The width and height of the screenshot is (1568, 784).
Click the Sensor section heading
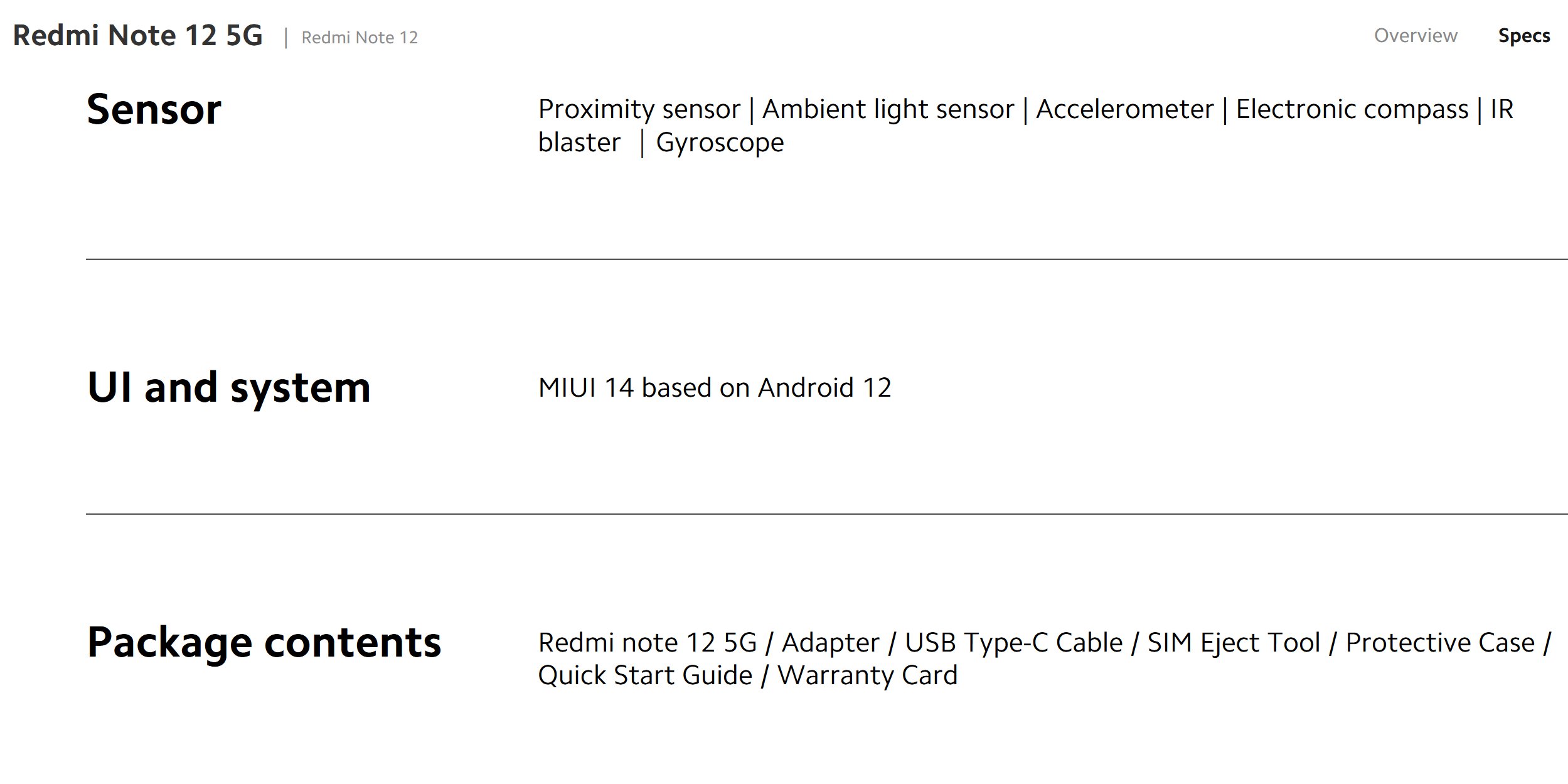point(154,110)
